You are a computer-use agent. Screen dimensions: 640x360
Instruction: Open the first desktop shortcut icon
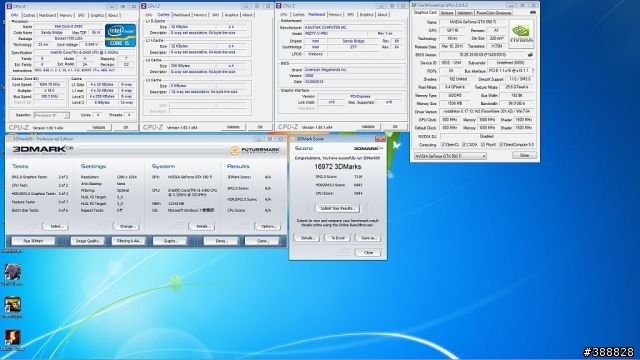pyautogui.click(x=13, y=272)
